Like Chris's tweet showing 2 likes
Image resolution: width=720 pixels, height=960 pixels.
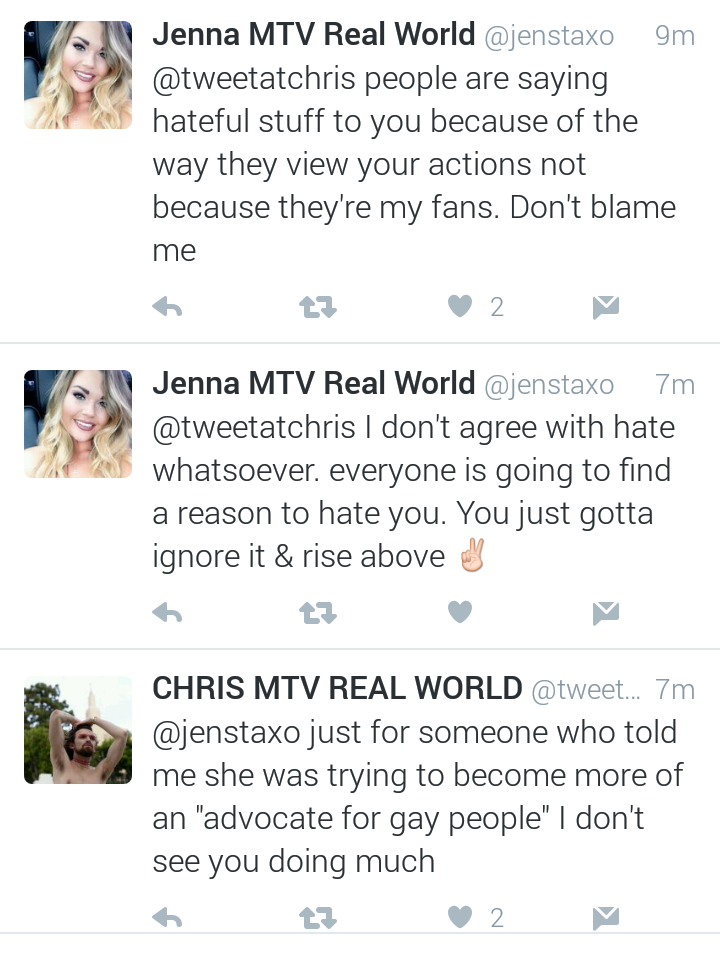pyautogui.click(x=460, y=917)
